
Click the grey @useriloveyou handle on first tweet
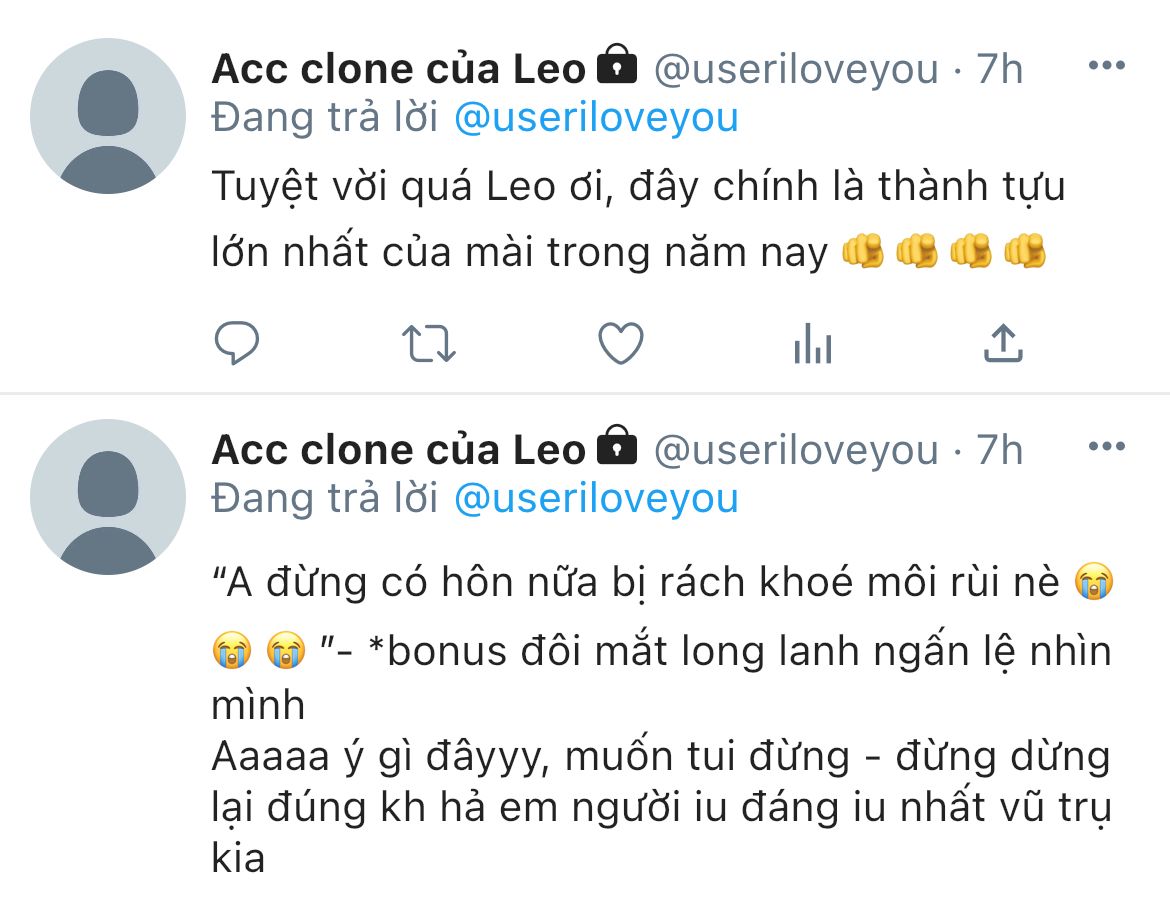pos(796,69)
